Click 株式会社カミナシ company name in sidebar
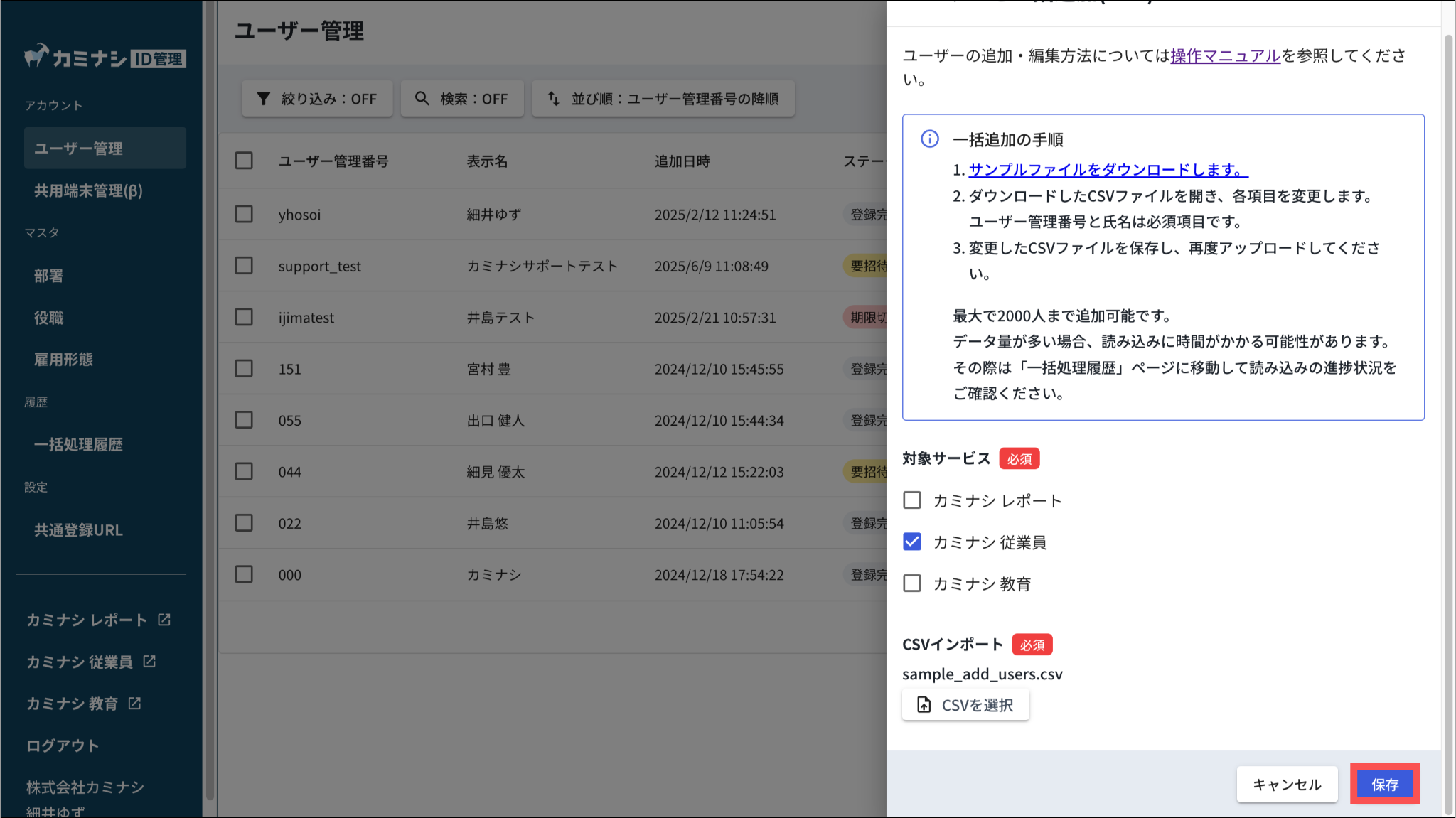The height and width of the screenshot is (818, 1456). (x=85, y=787)
